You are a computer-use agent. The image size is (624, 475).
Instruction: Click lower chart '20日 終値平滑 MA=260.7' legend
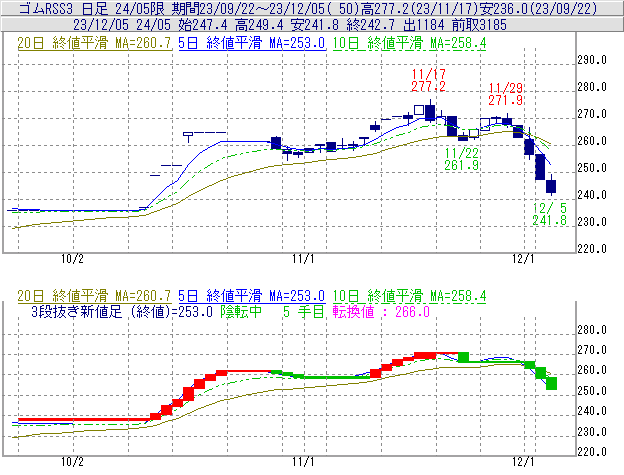(x=94, y=296)
